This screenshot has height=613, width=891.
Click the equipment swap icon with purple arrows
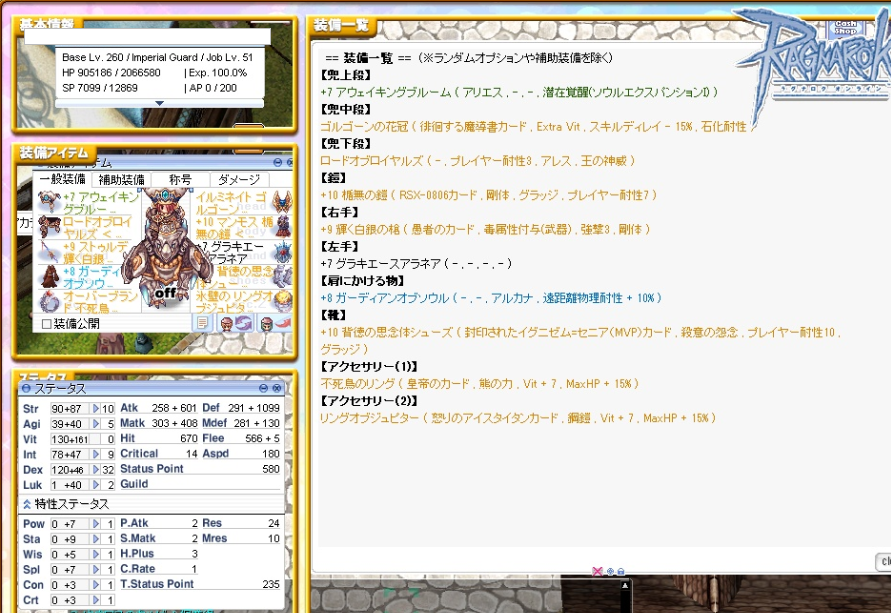235,323
